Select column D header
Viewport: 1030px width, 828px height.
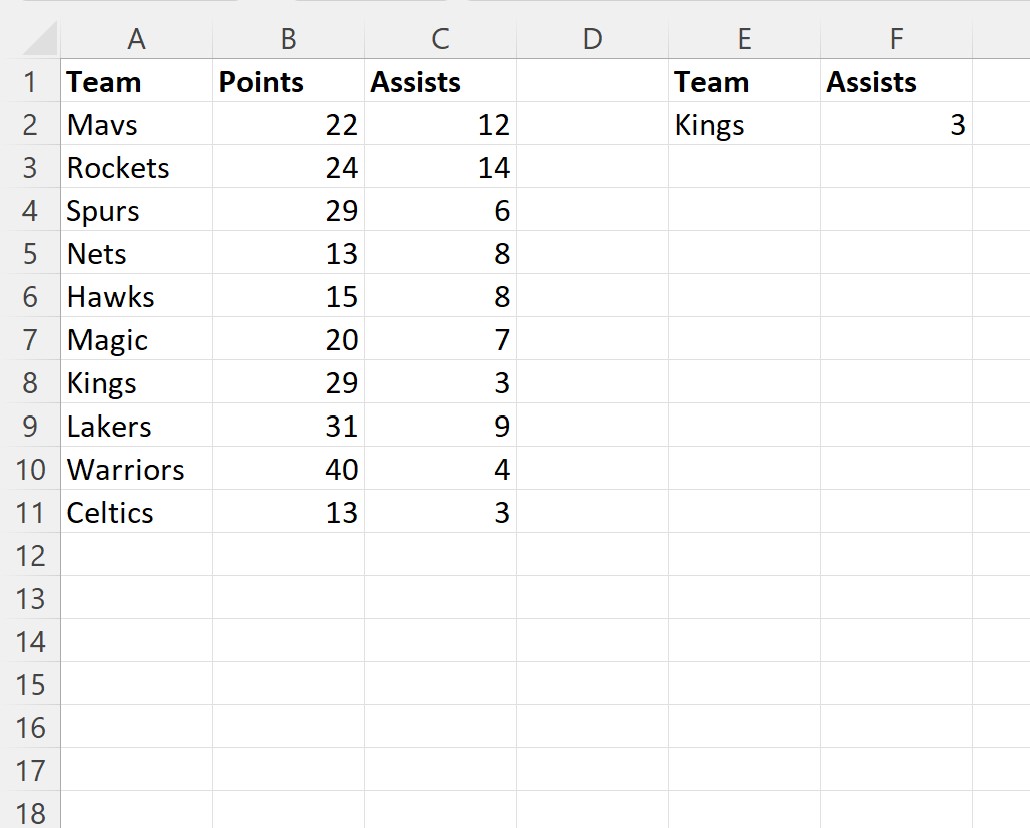click(593, 39)
